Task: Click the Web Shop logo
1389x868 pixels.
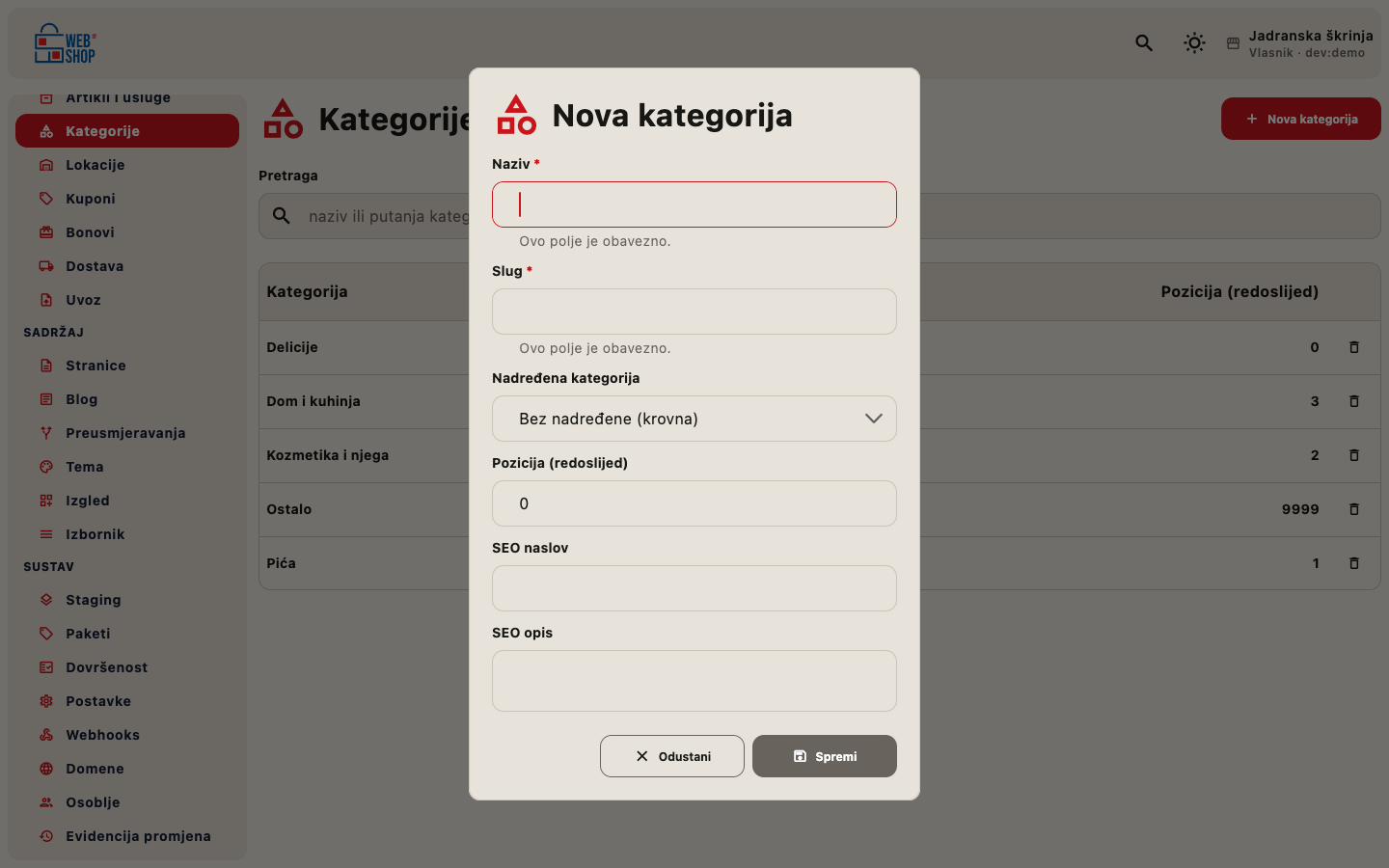Action: (66, 43)
